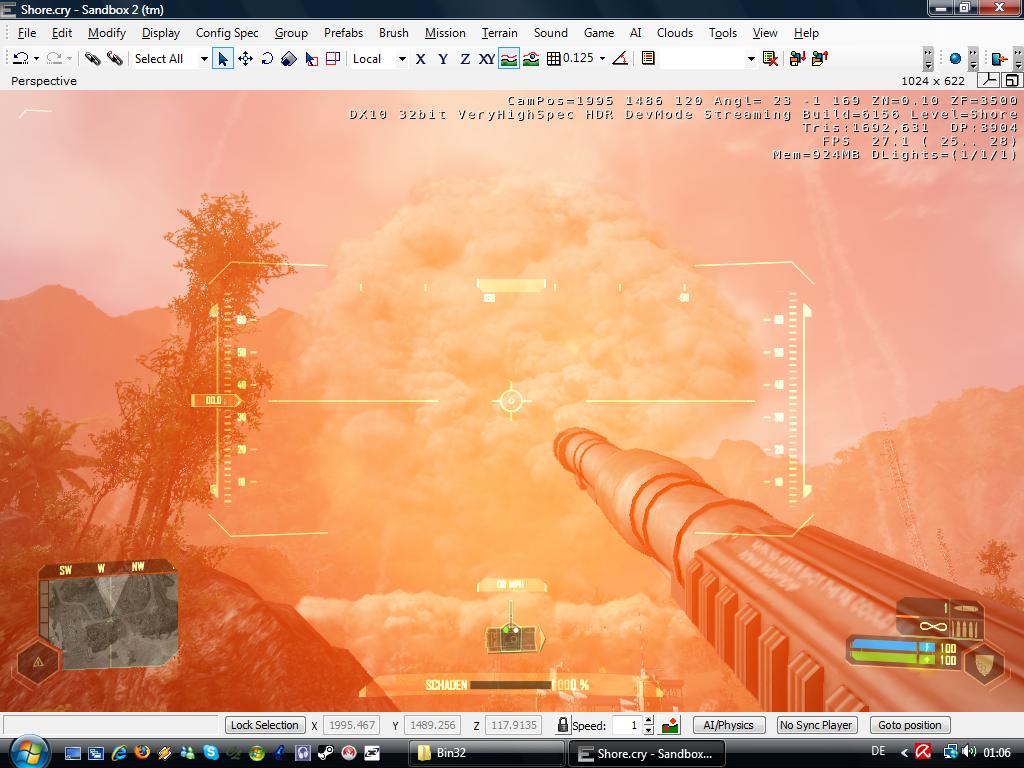The image size is (1024, 768).
Task: Open the Select All filter dropdown
Action: coord(204,59)
